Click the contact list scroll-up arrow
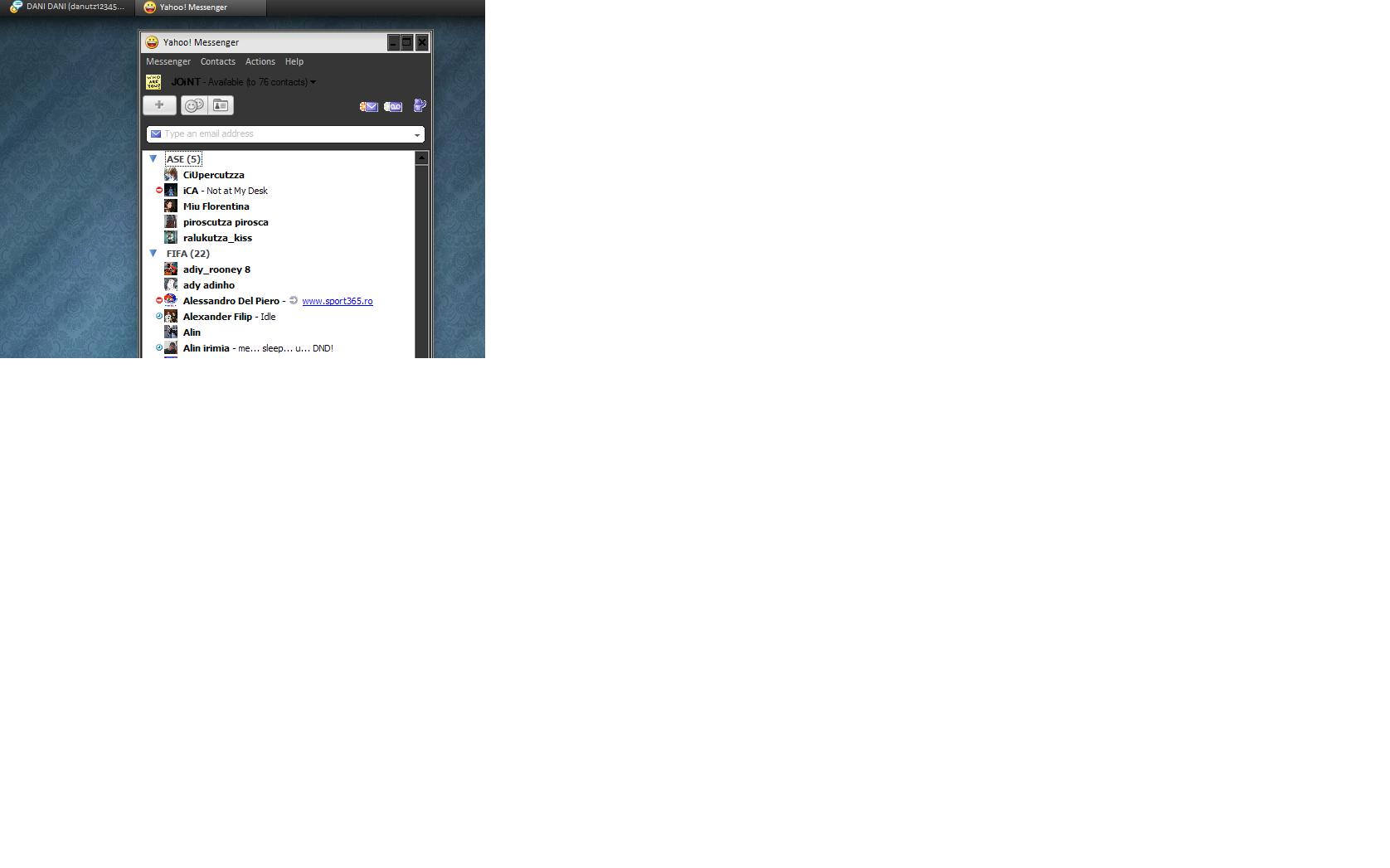 pyautogui.click(x=421, y=158)
